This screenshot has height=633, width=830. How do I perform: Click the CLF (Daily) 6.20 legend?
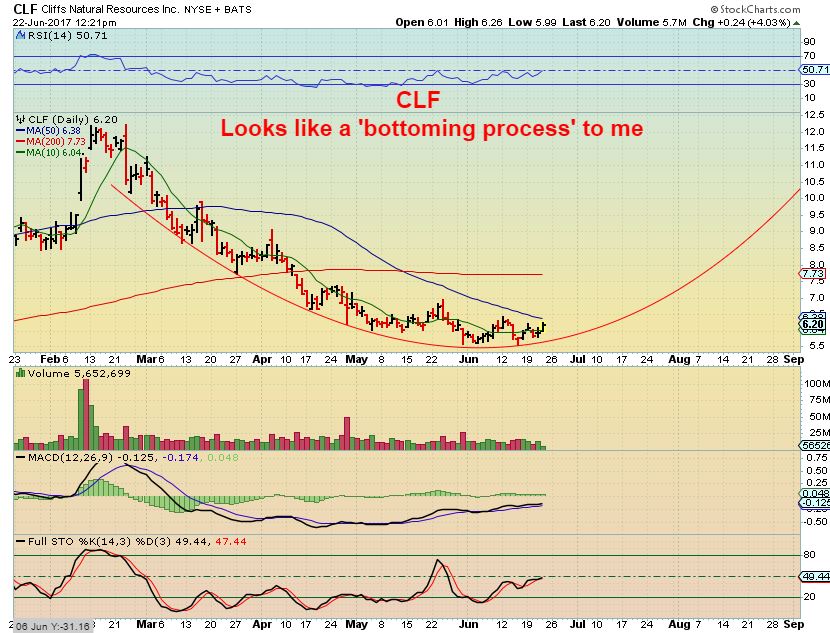click(x=73, y=120)
